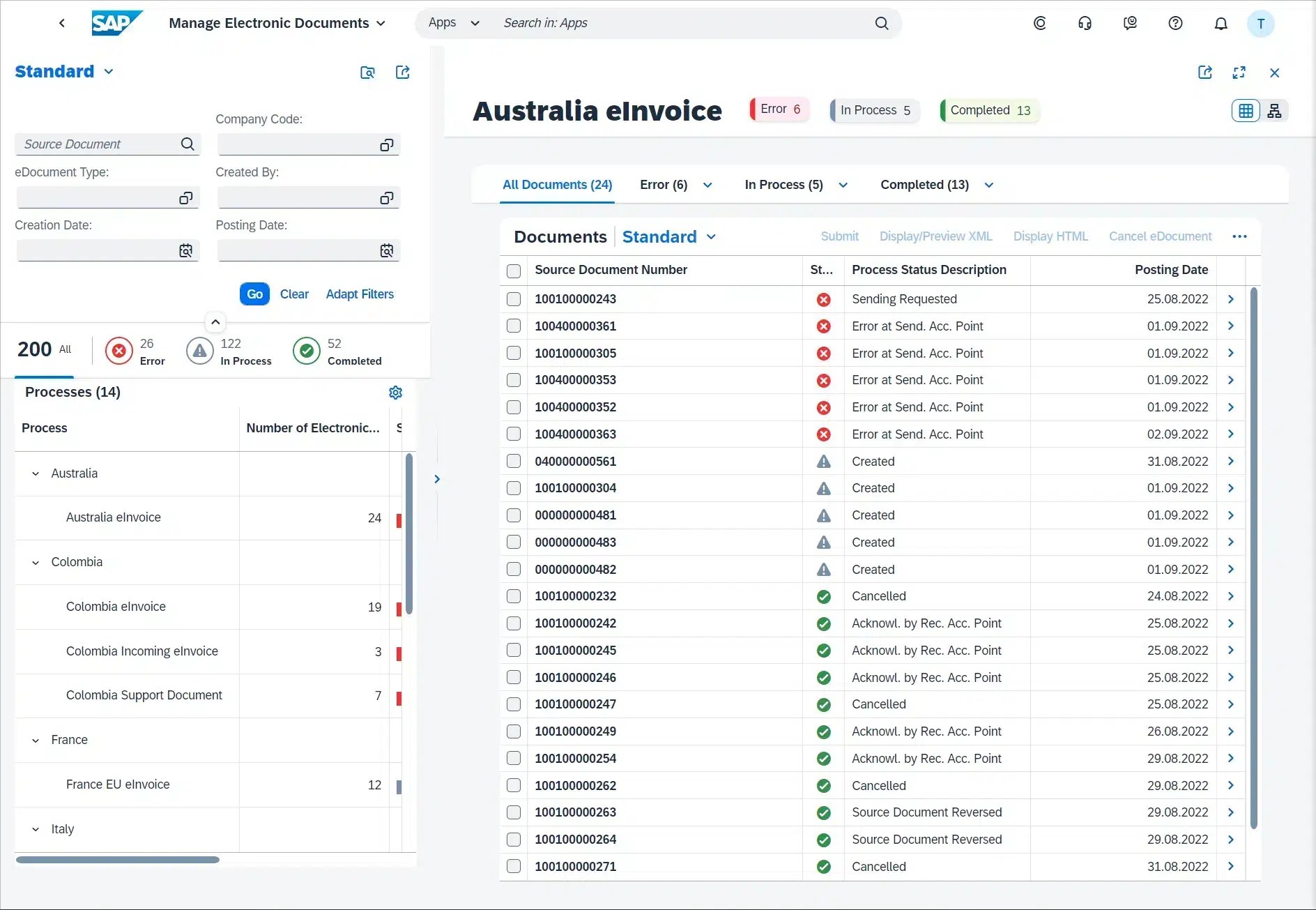
Task: Check the select-all checkbox in documents table
Action: point(514,271)
